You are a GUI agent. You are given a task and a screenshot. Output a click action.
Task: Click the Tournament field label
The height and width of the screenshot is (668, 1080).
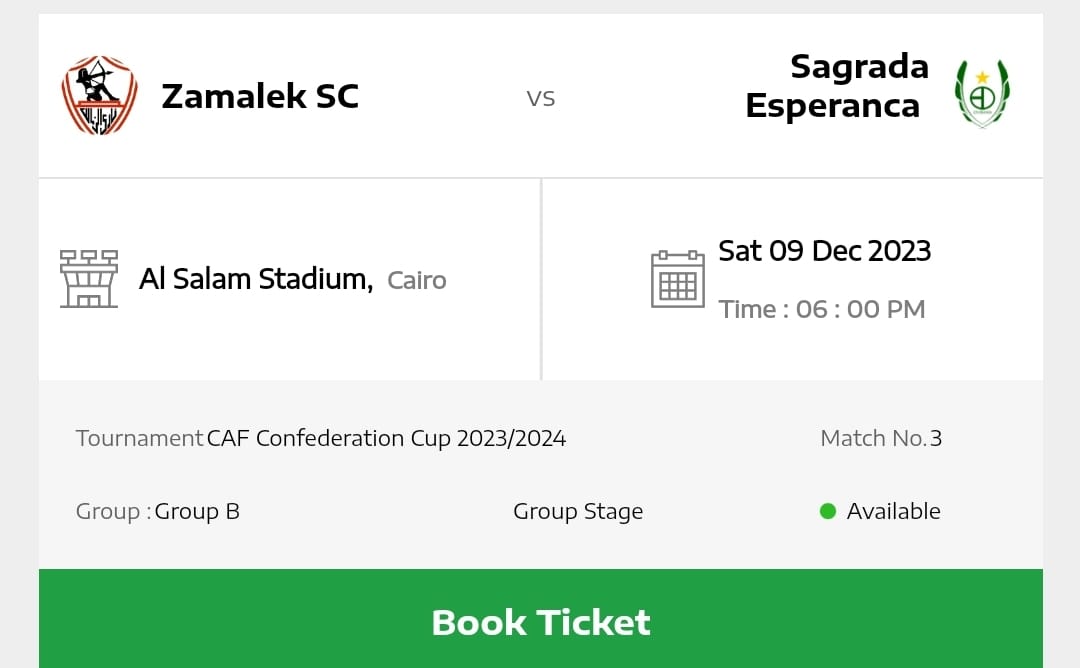139,438
